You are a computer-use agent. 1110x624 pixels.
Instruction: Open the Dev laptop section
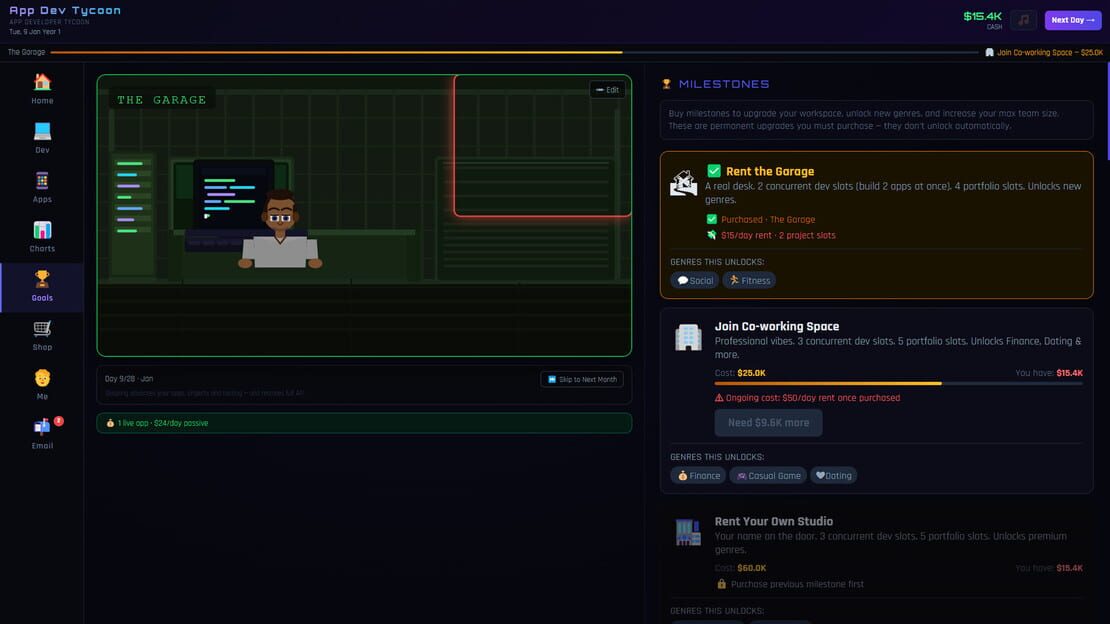click(x=42, y=139)
